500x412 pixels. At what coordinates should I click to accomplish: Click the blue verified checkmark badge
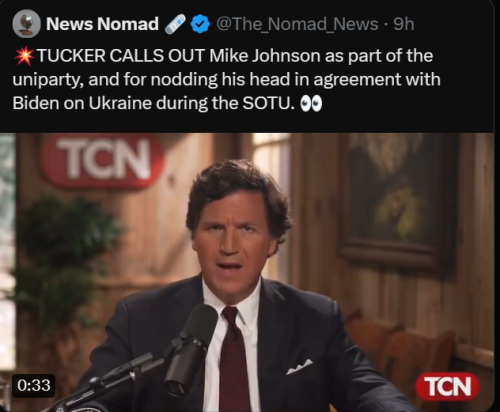pos(200,24)
